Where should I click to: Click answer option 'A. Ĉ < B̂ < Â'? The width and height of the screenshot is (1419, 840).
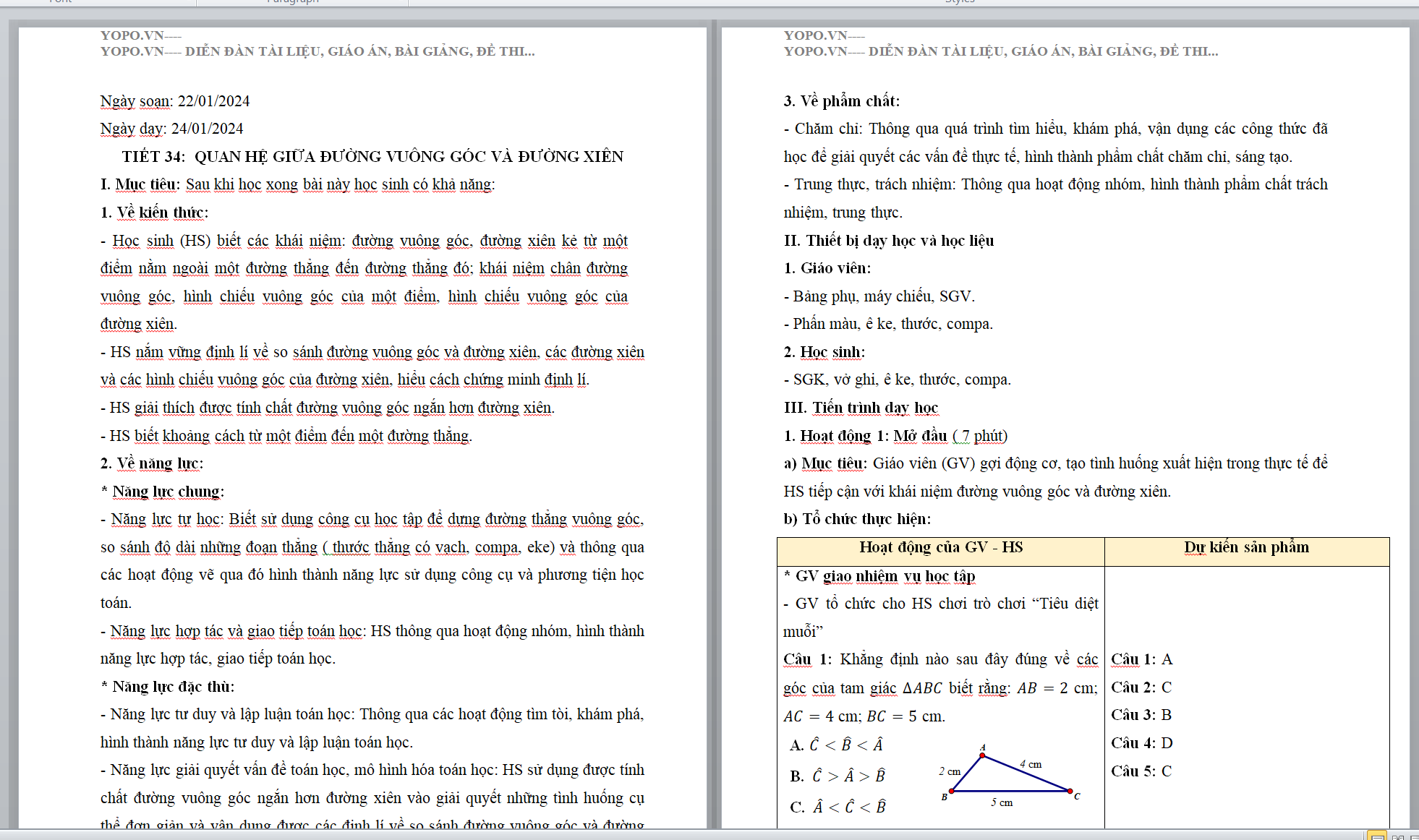point(836,745)
